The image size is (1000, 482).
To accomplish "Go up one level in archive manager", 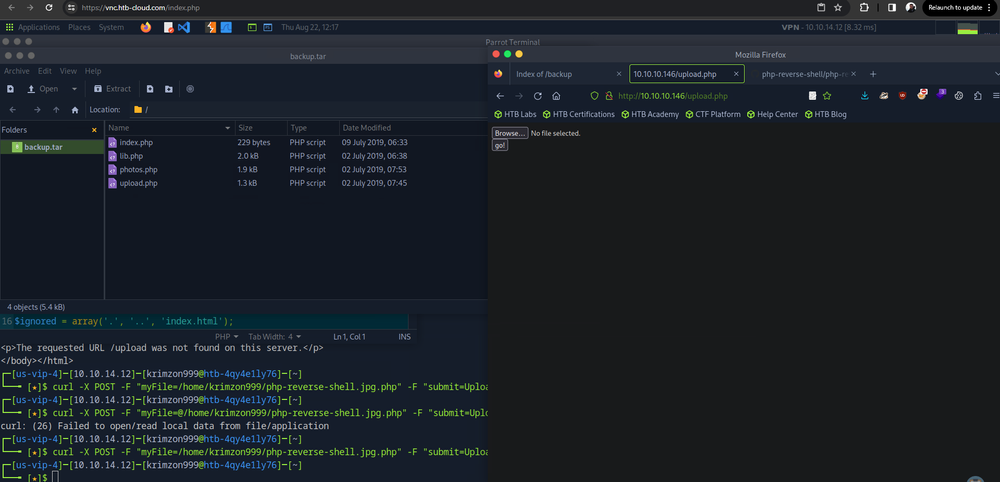I will click(x=56, y=110).
